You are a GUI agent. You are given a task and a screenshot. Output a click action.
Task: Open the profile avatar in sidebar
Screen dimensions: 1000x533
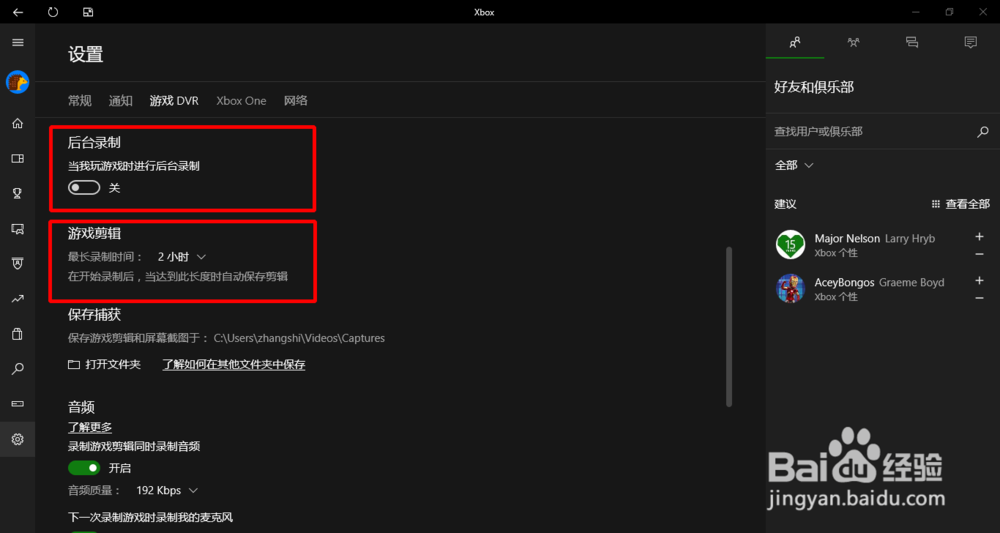pyautogui.click(x=18, y=82)
